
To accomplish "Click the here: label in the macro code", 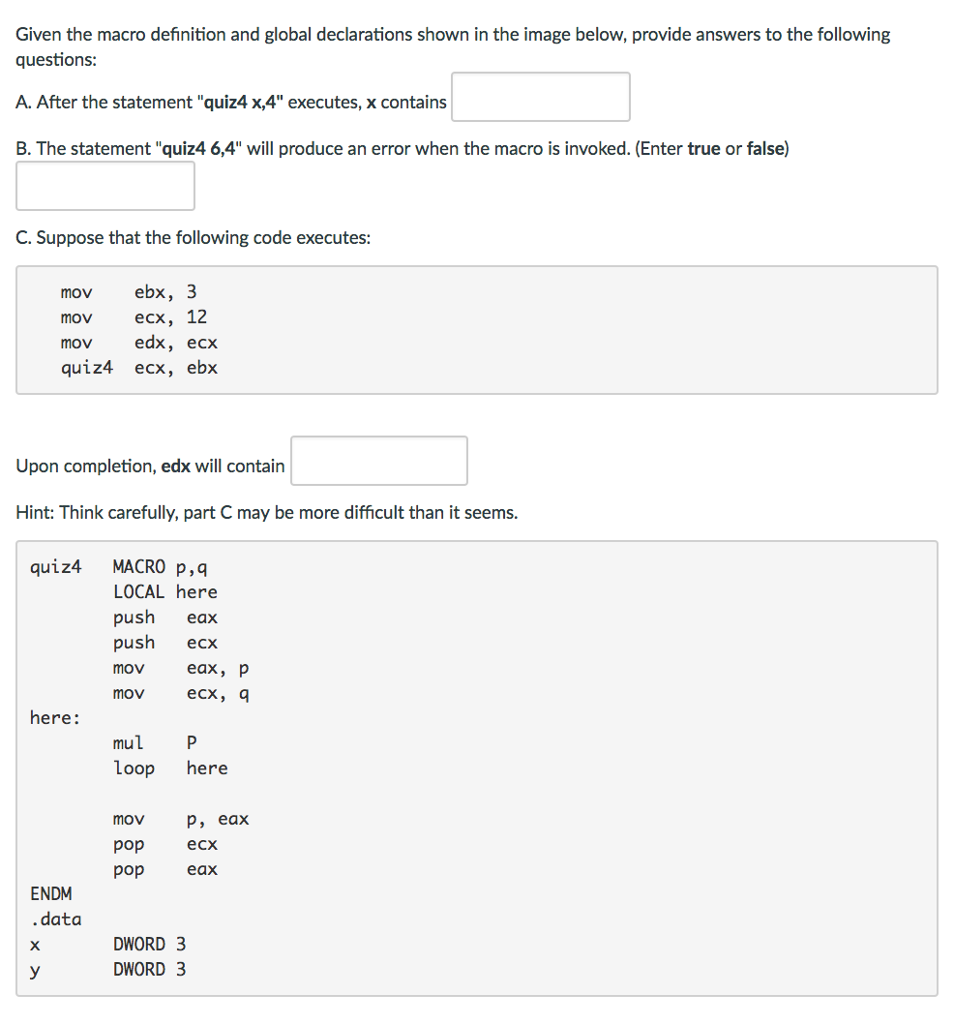I will 53,717.
